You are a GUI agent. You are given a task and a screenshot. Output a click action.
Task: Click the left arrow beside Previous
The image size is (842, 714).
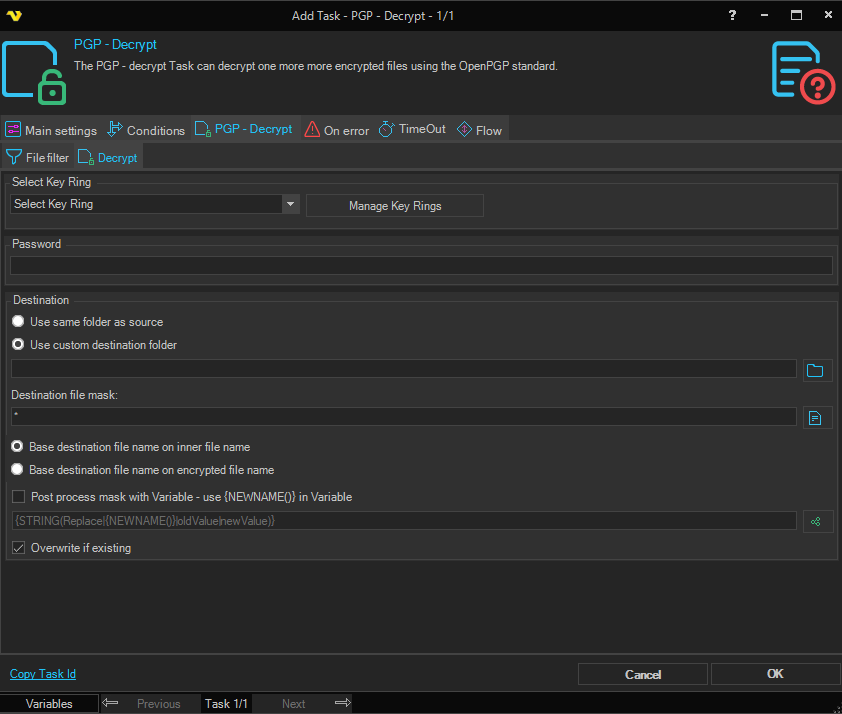111,703
